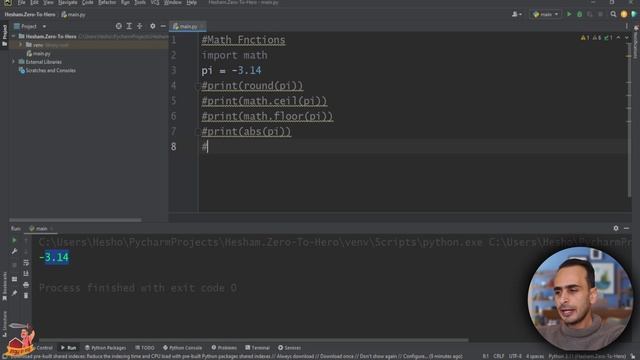The width and height of the screenshot is (640, 360).
Task: Hide the Project panel with minus icon
Action: click(163, 26)
